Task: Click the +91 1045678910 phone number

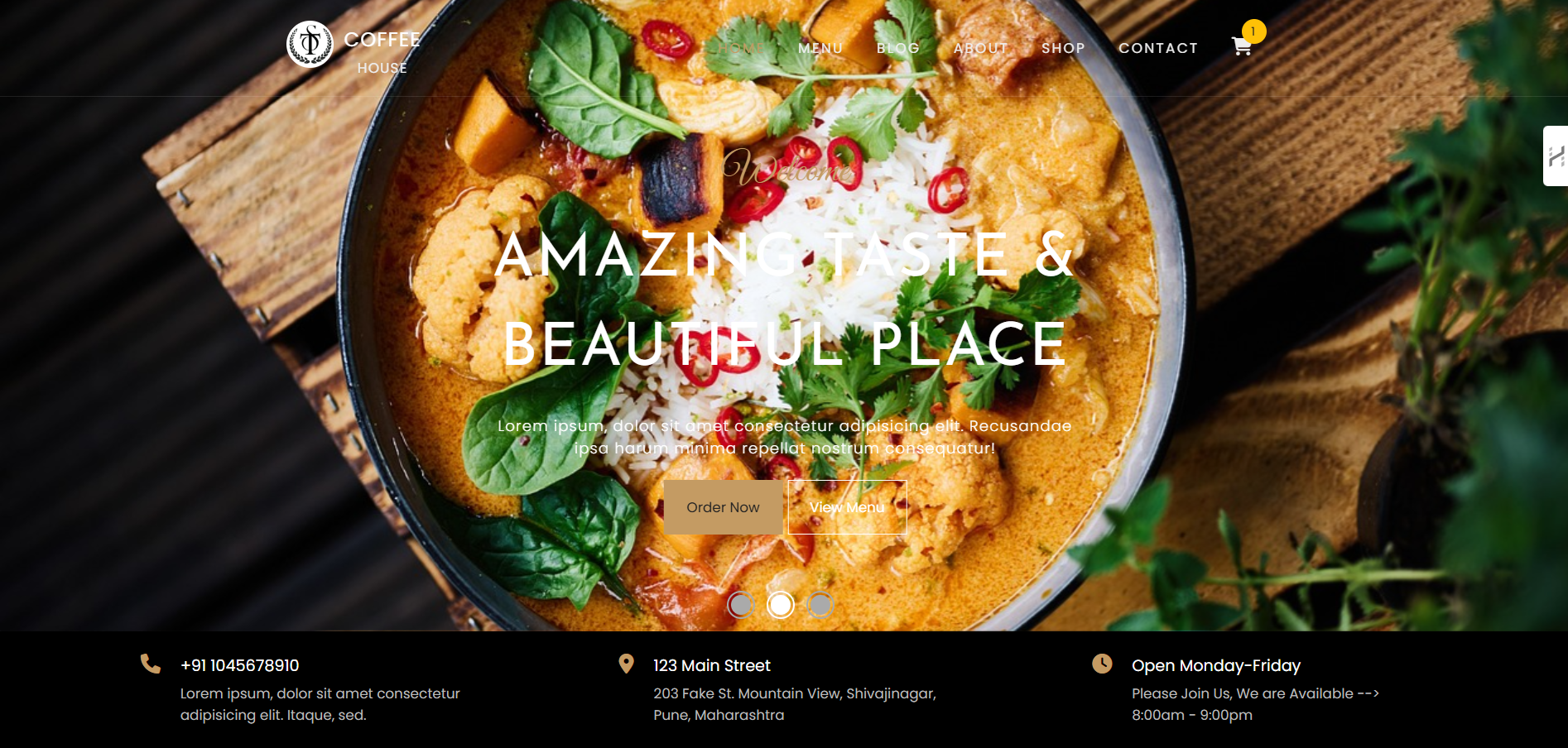Action: (240, 665)
